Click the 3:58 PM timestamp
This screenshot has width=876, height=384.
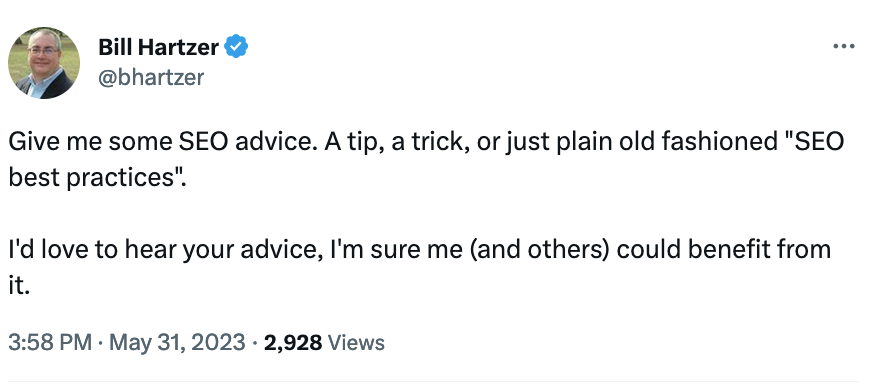[x=50, y=342]
